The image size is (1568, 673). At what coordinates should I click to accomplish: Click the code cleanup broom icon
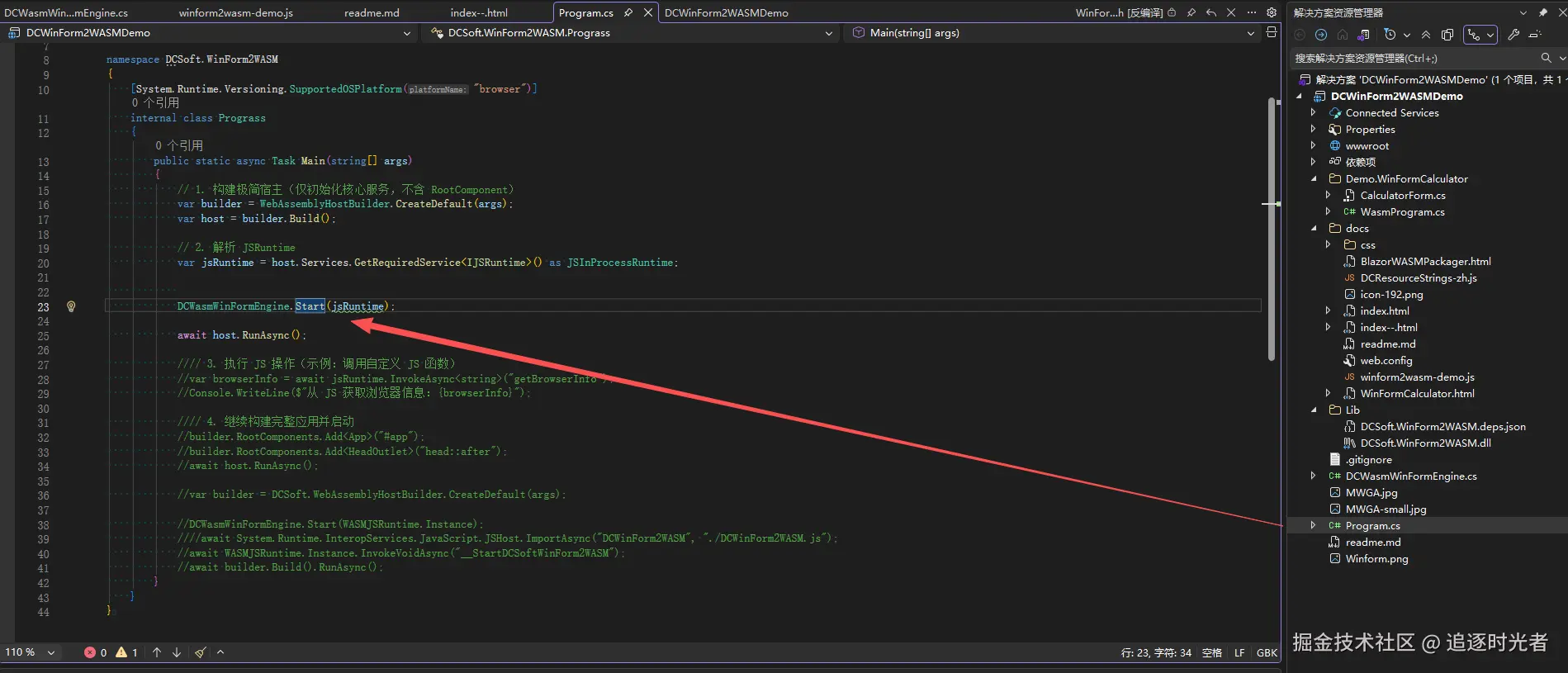(x=201, y=652)
